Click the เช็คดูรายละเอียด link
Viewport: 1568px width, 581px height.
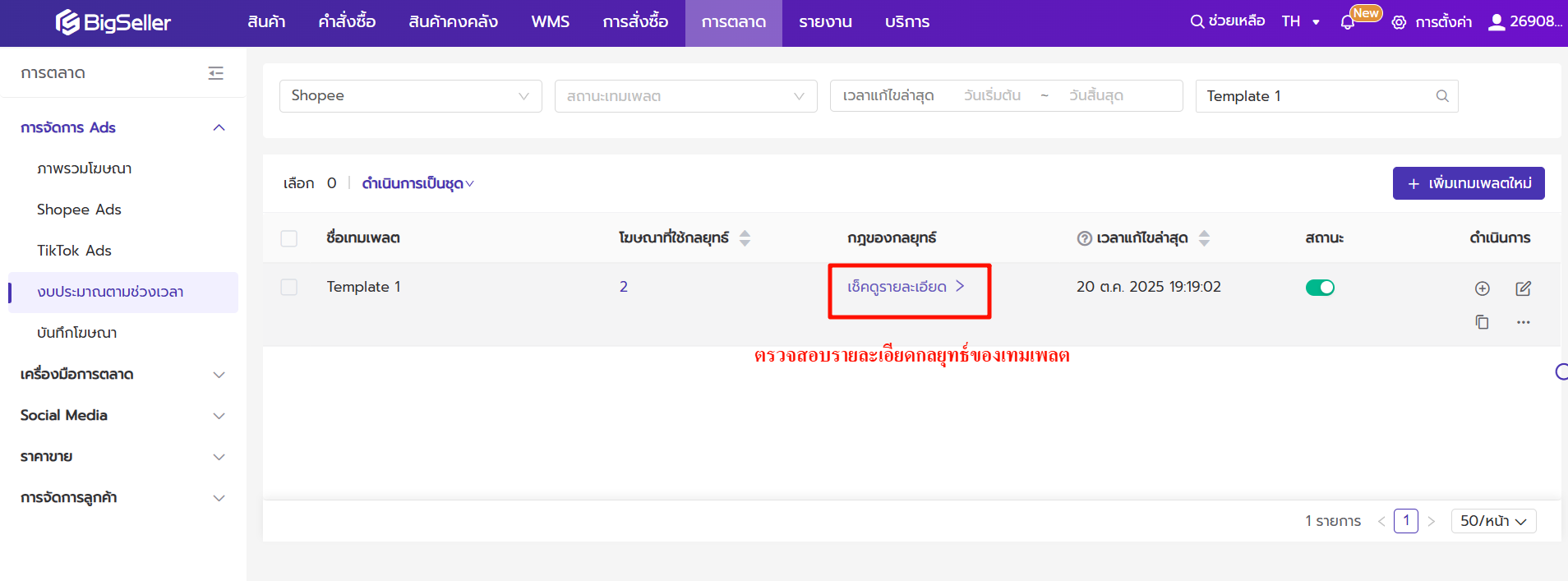[906, 287]
